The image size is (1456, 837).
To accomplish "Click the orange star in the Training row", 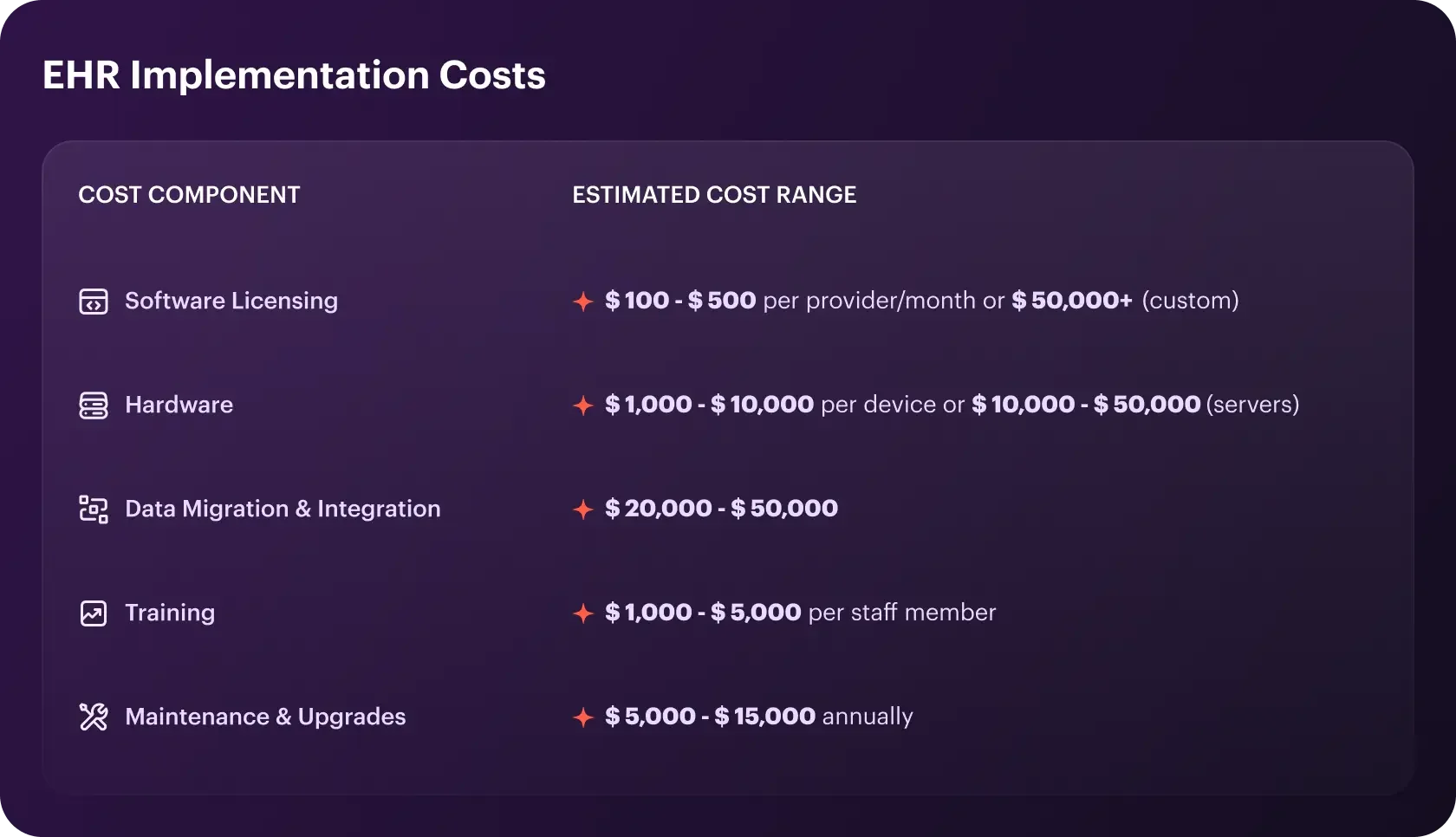I will pyautogui.click(x=583, y=613).
